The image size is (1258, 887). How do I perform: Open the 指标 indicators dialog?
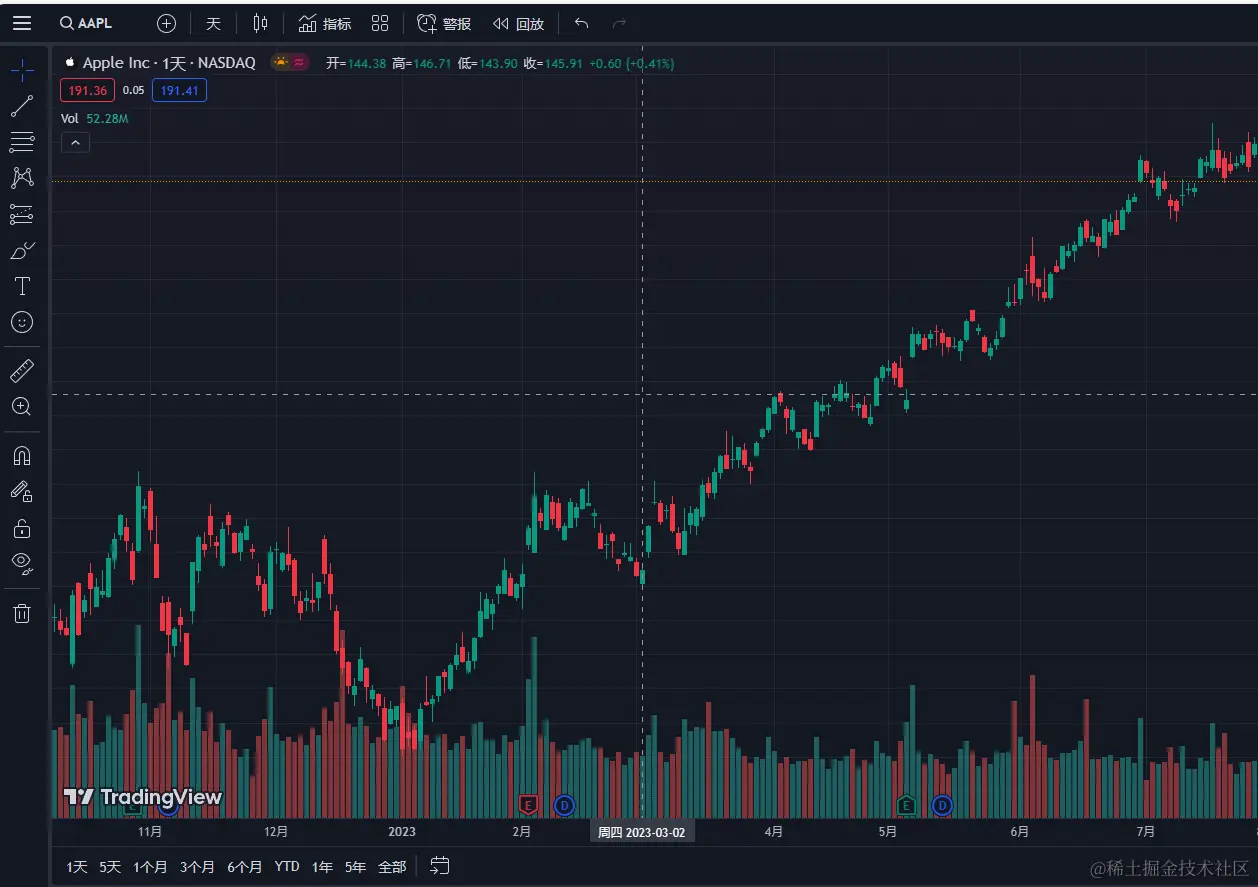325,23
